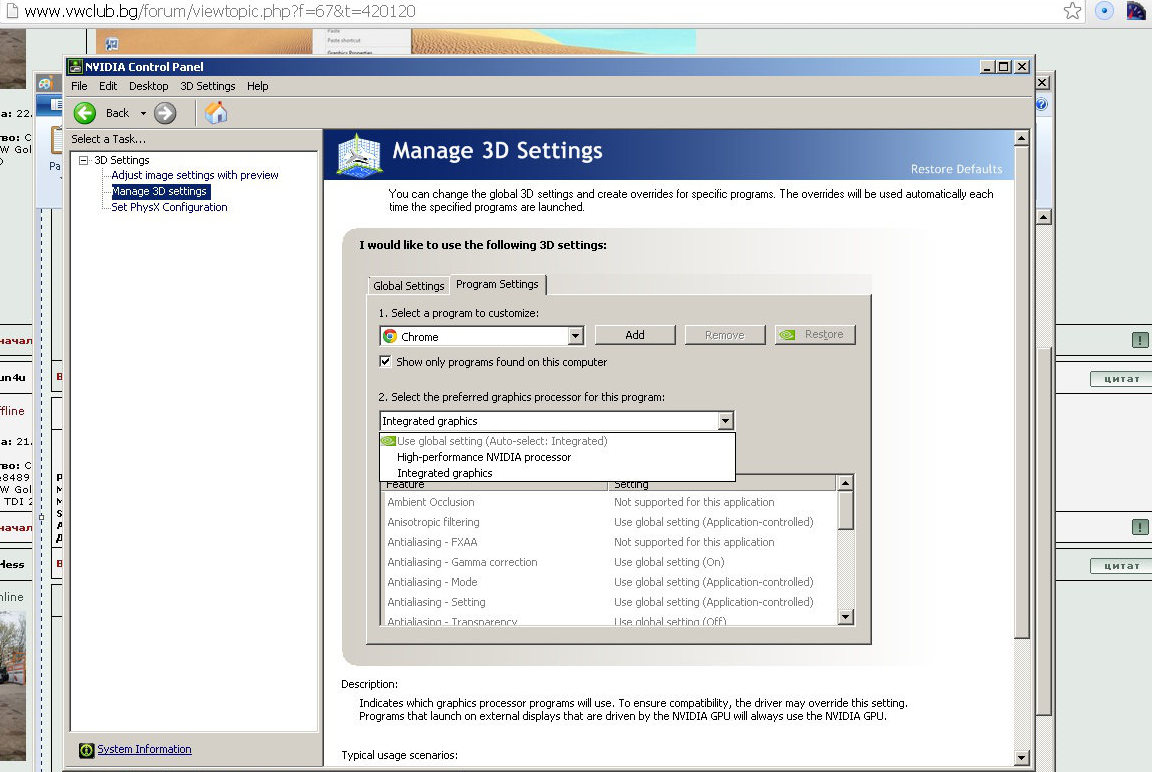This screenshot has height=772, width=1152.
Task: Click the Restore Defaults link
Action: click(x=956, y=169)
